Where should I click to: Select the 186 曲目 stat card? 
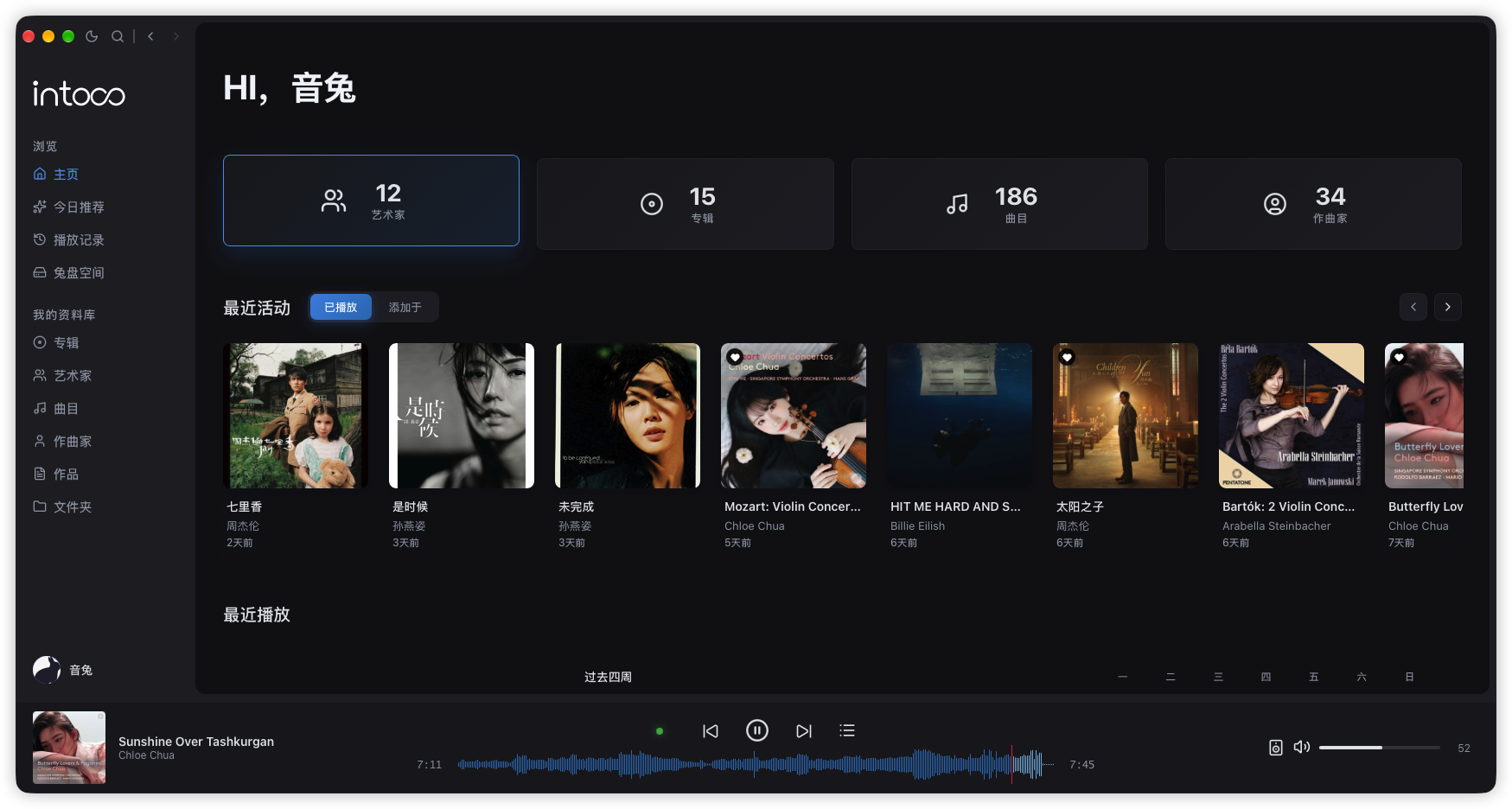pos(999,204)
